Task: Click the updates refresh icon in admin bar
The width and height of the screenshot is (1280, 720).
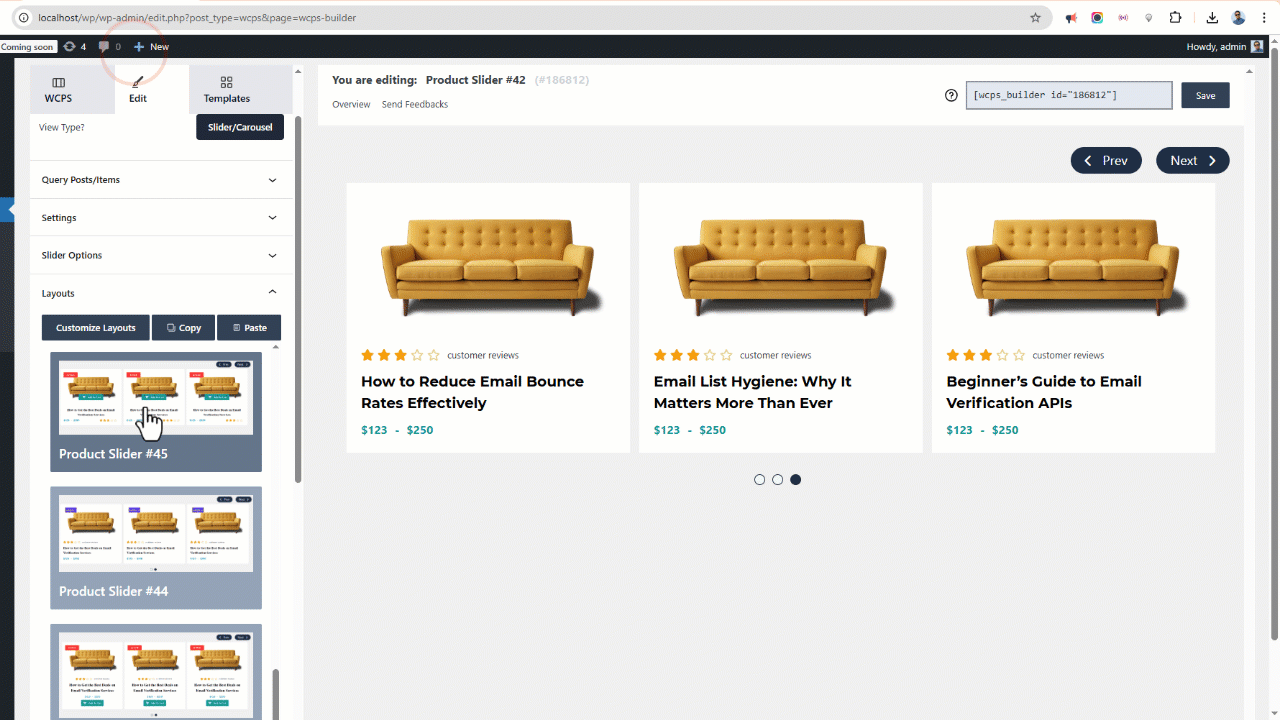Action: [69, 47]
